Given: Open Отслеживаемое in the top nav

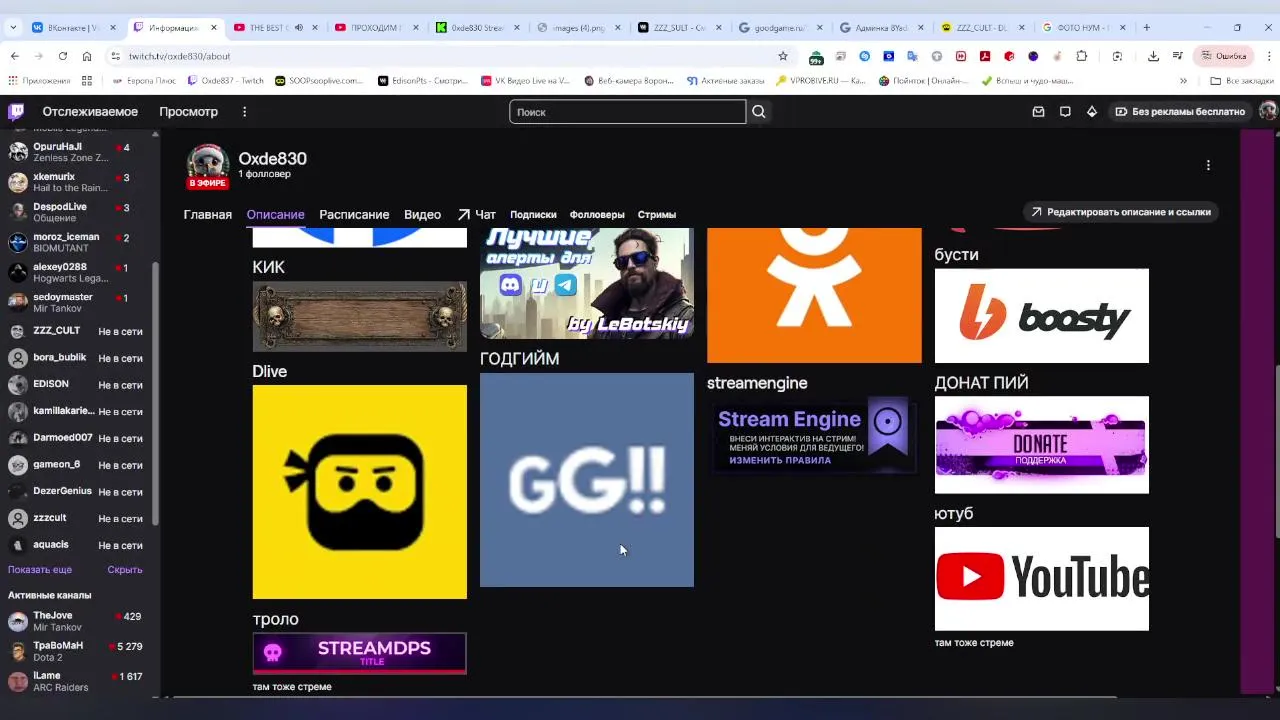Looking at the screenshot, I should pyautogui.click(x=90, y=112).
